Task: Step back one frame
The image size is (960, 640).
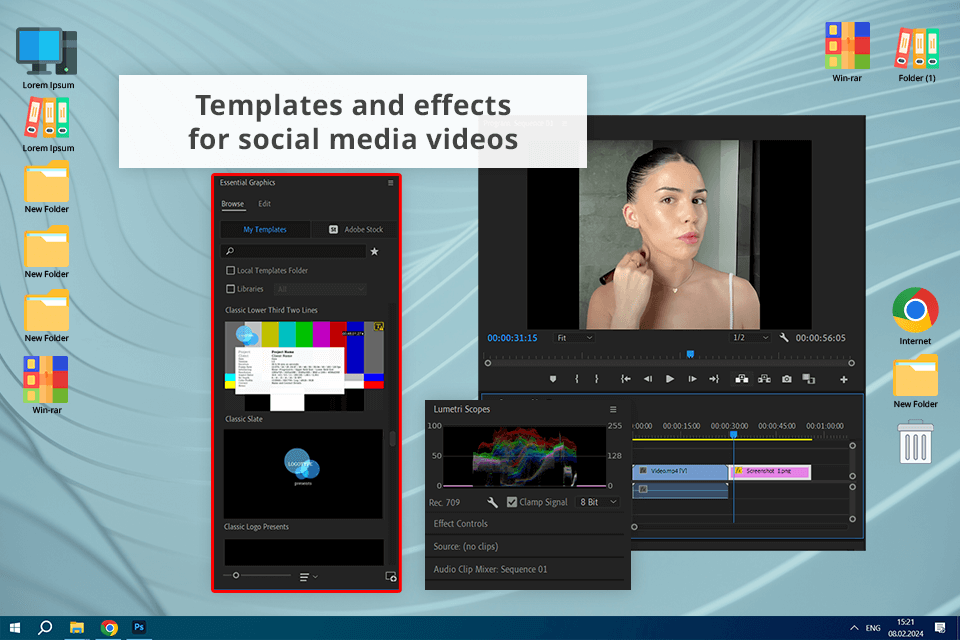Action: tap(648, 379)
